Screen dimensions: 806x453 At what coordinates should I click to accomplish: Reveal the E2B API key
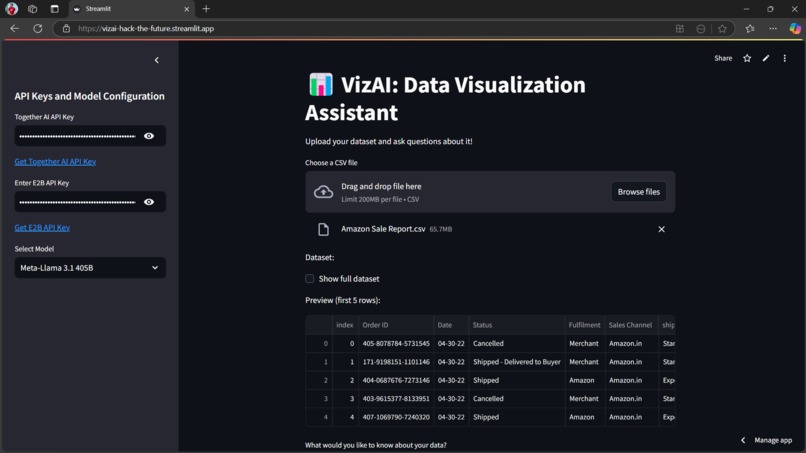pos(149,202)
